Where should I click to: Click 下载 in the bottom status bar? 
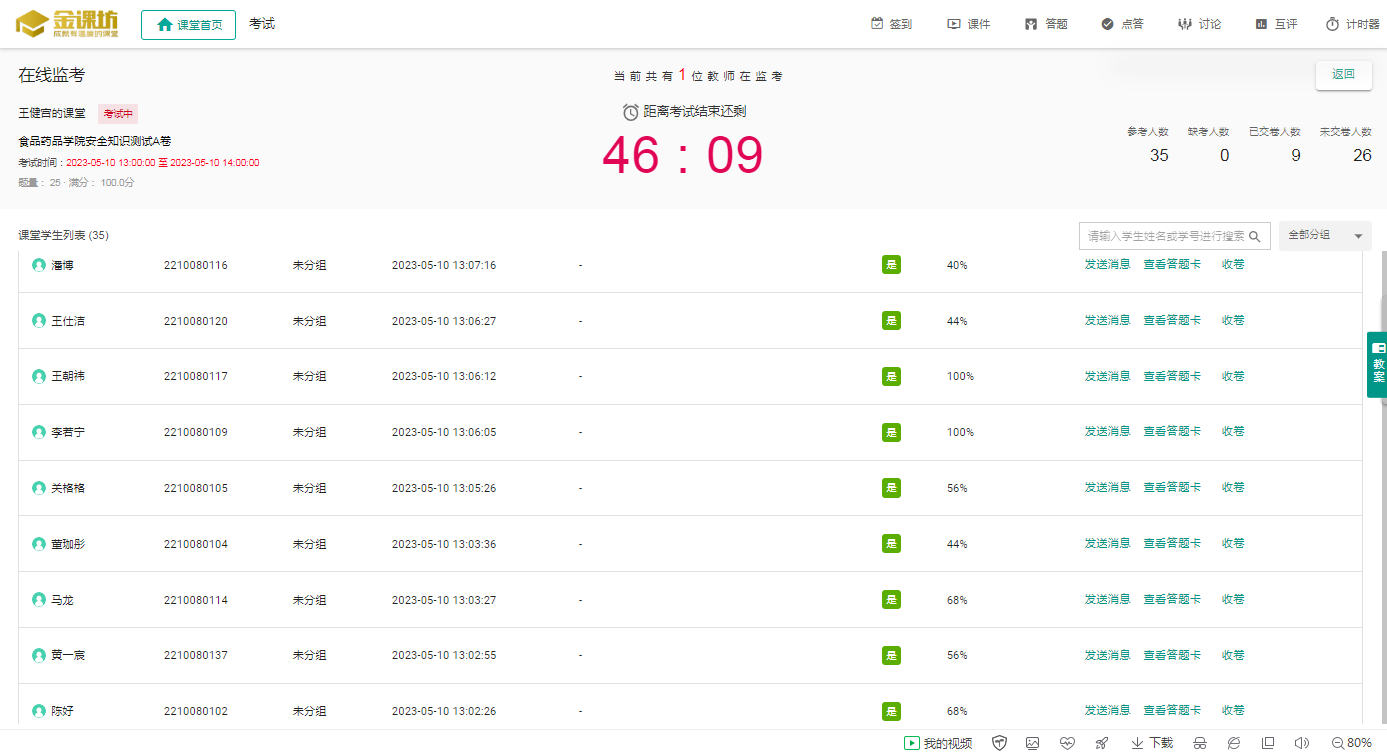(1152, 743)
